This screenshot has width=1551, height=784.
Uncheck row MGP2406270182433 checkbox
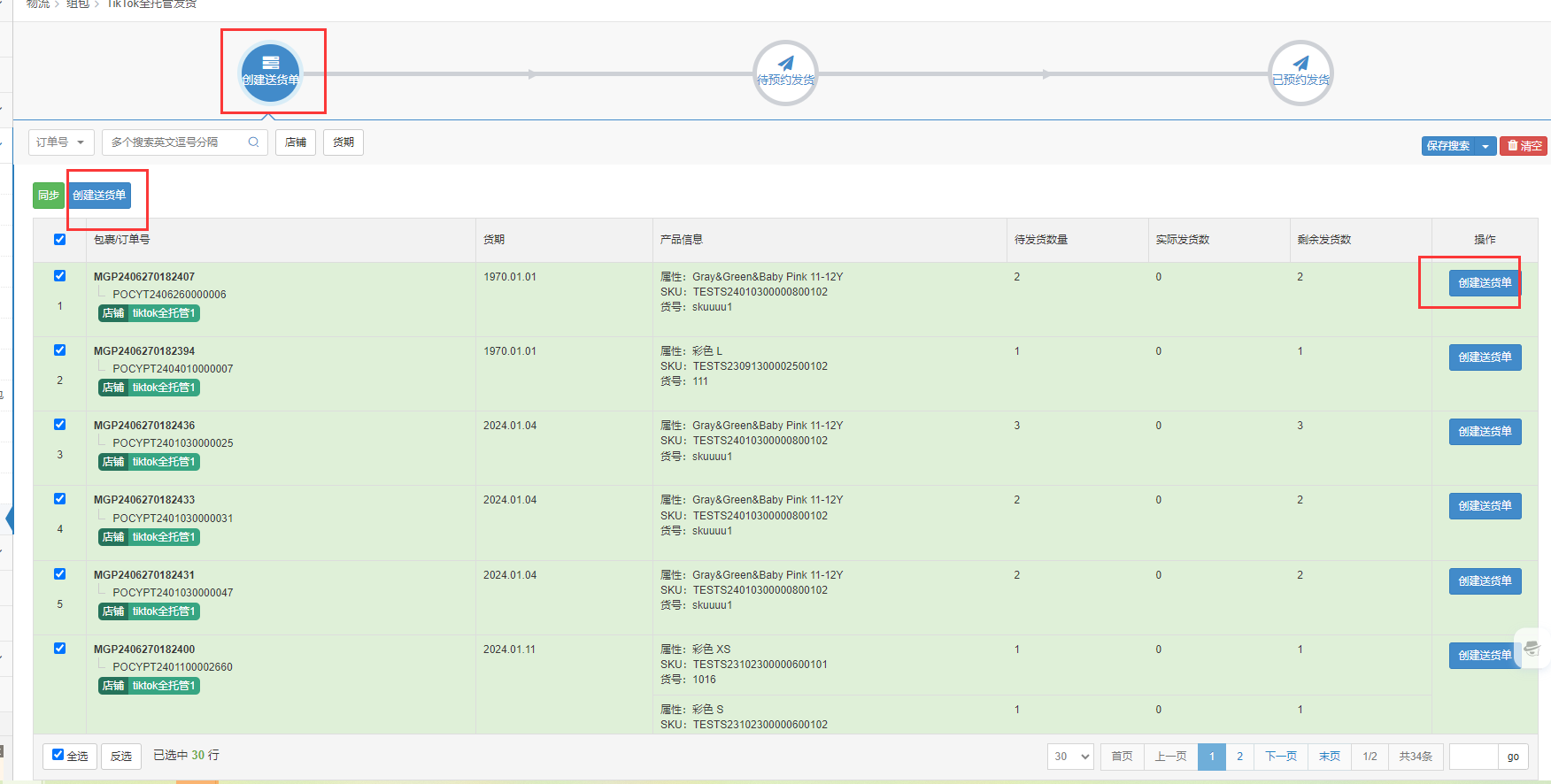[59, 499]
